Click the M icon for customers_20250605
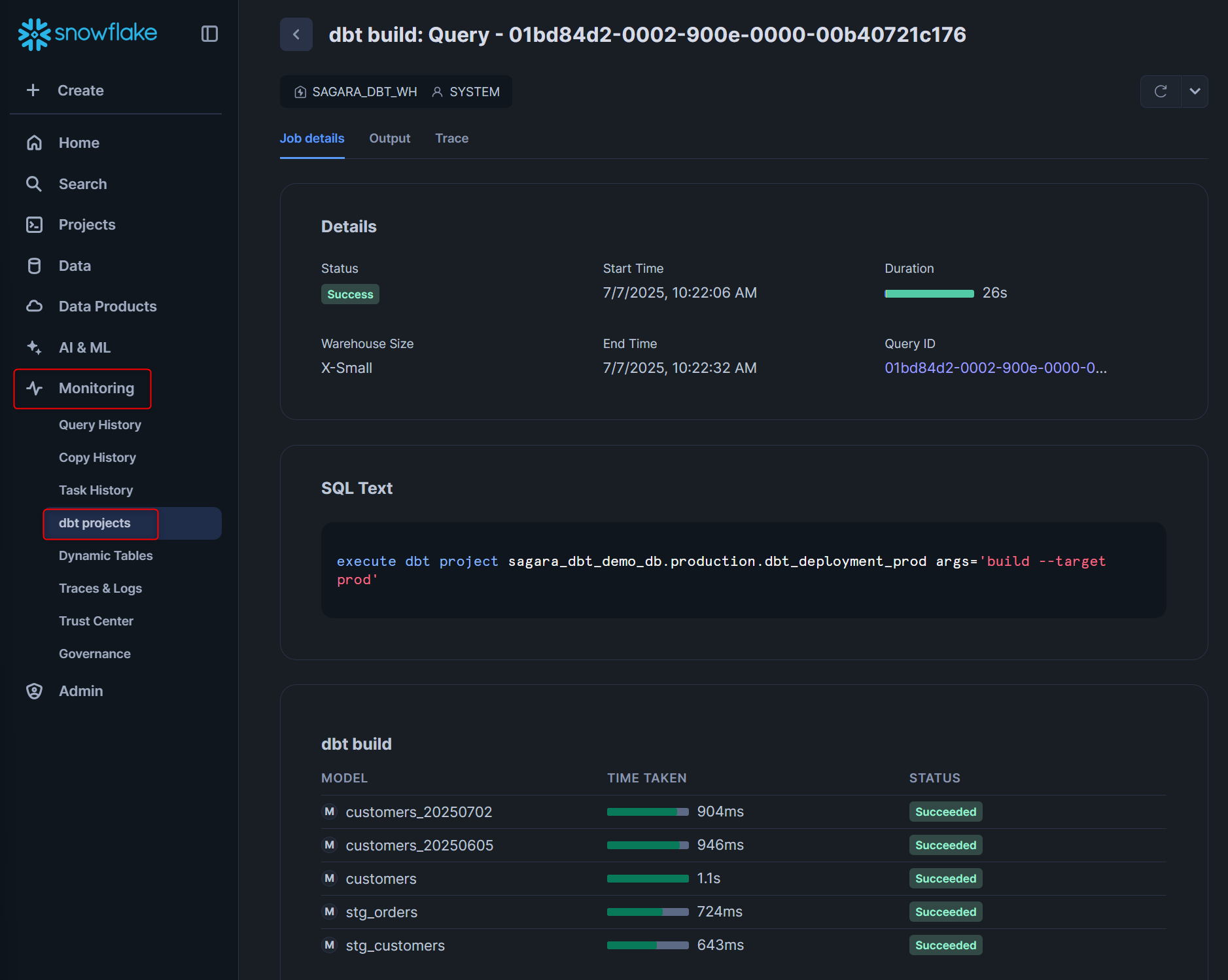 click(x=330, y=845)
